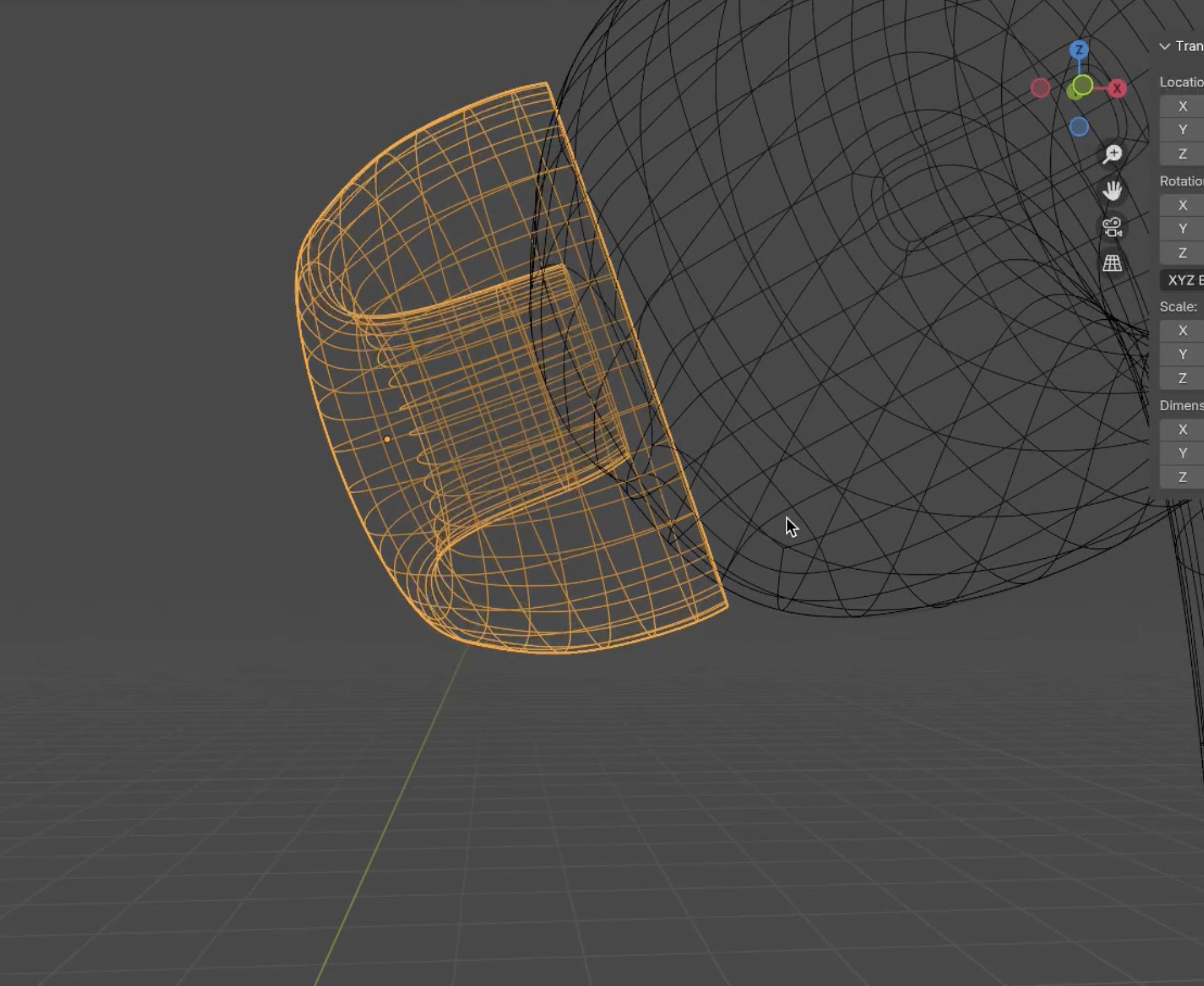Click the Rotation Y field
The image size is (1204, 986).
[1183, 229]
